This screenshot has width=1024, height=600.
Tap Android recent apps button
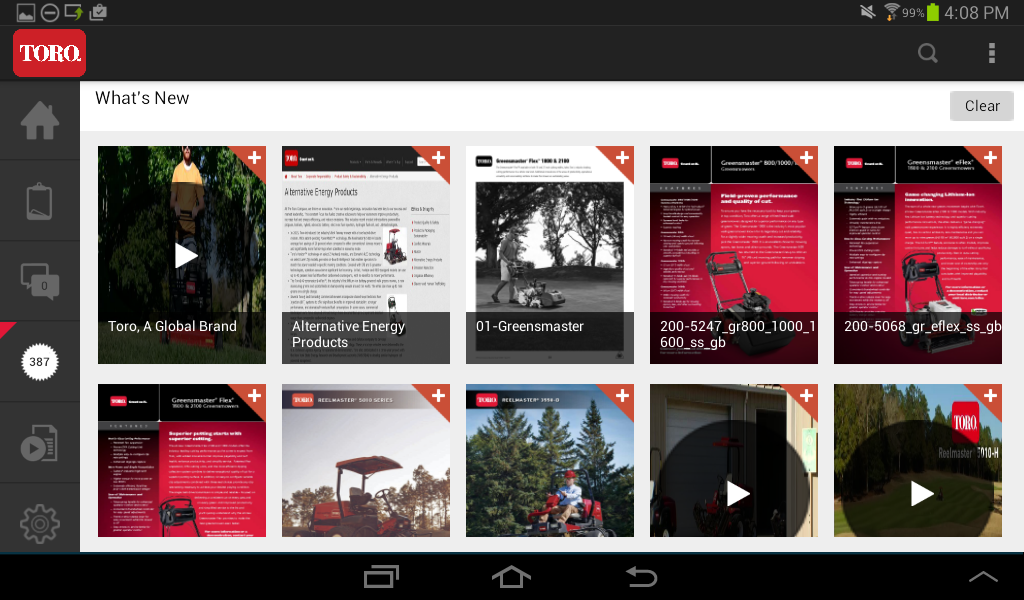pyautogui.click(x=381, y=576)
